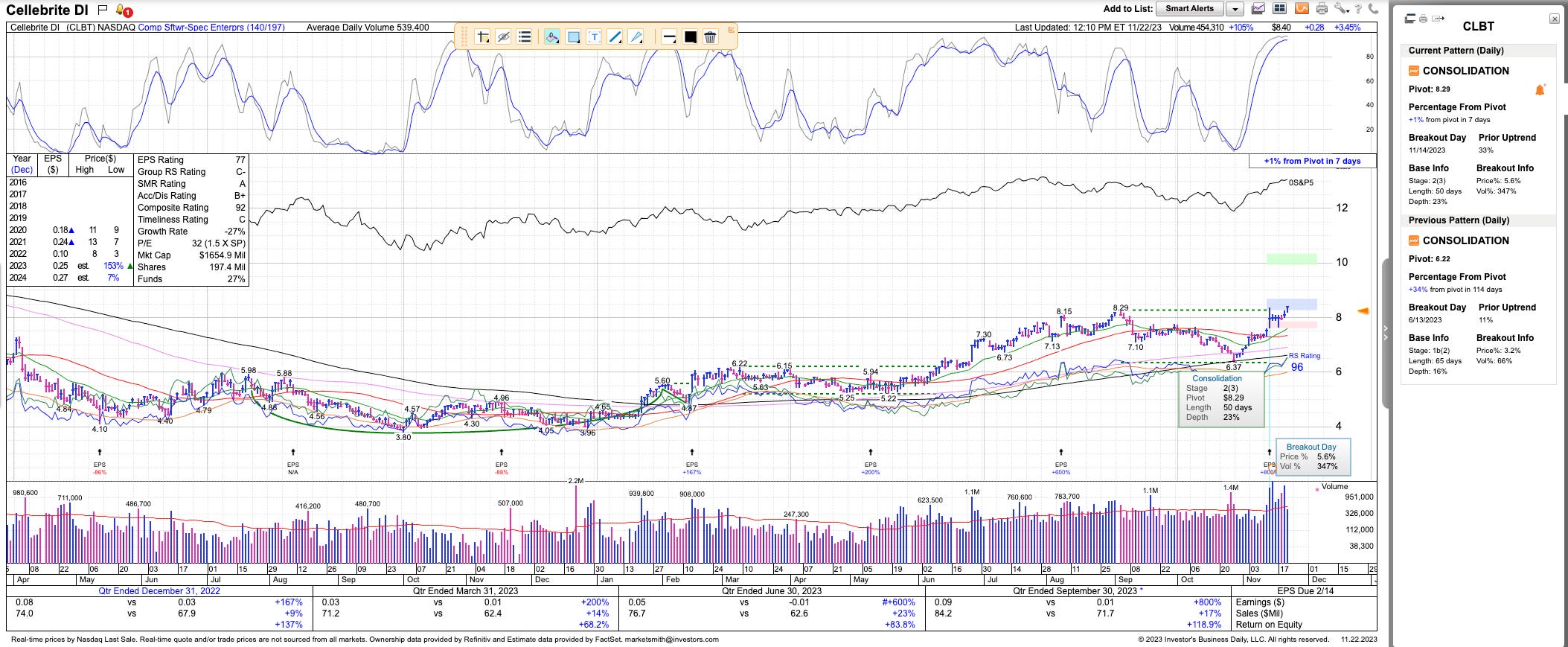Click the EPS Rating 77 row
This screenshot has height=647, width=1568.
(191, 160)
